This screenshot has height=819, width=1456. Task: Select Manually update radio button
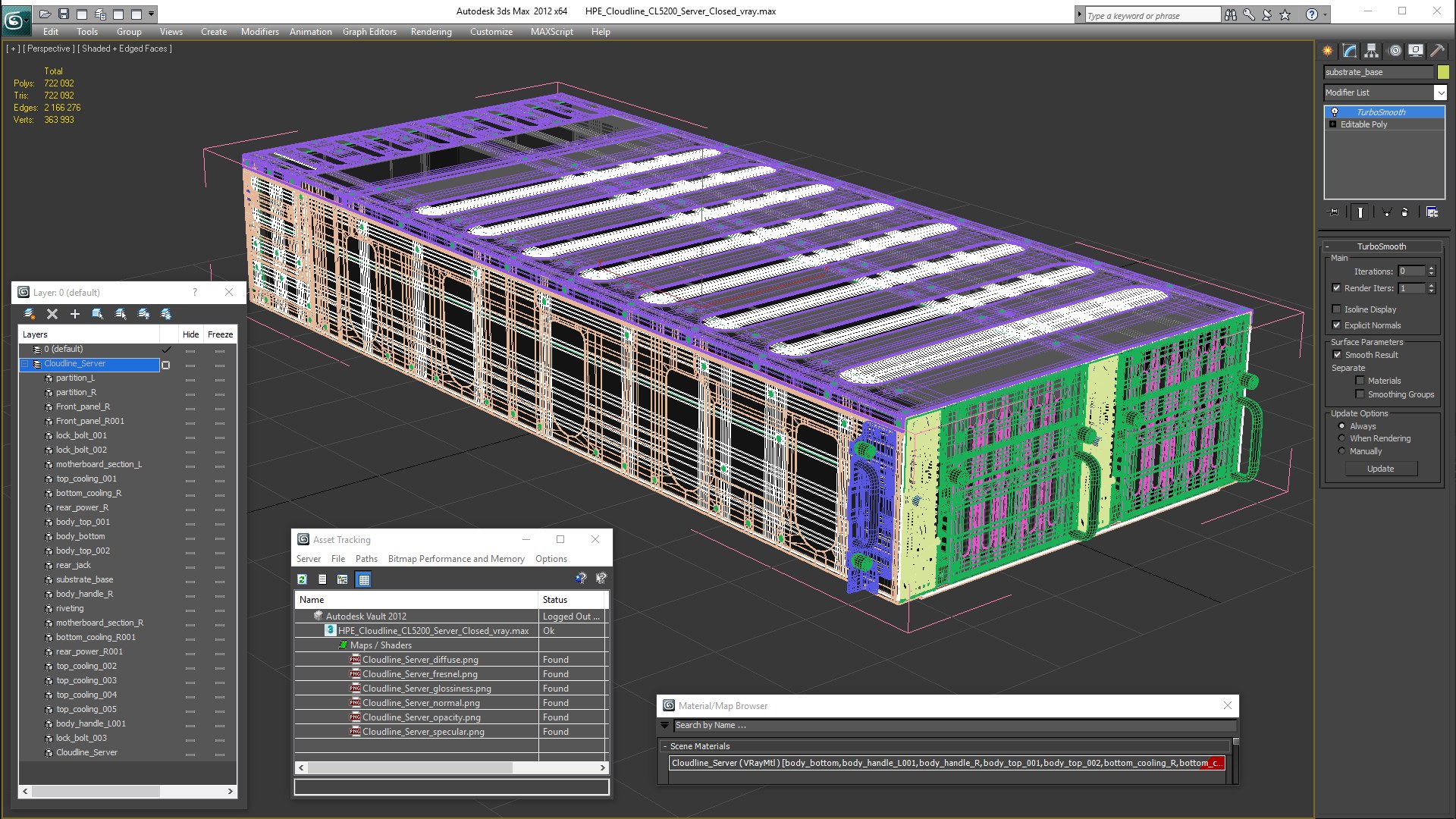pos(1341,451)
